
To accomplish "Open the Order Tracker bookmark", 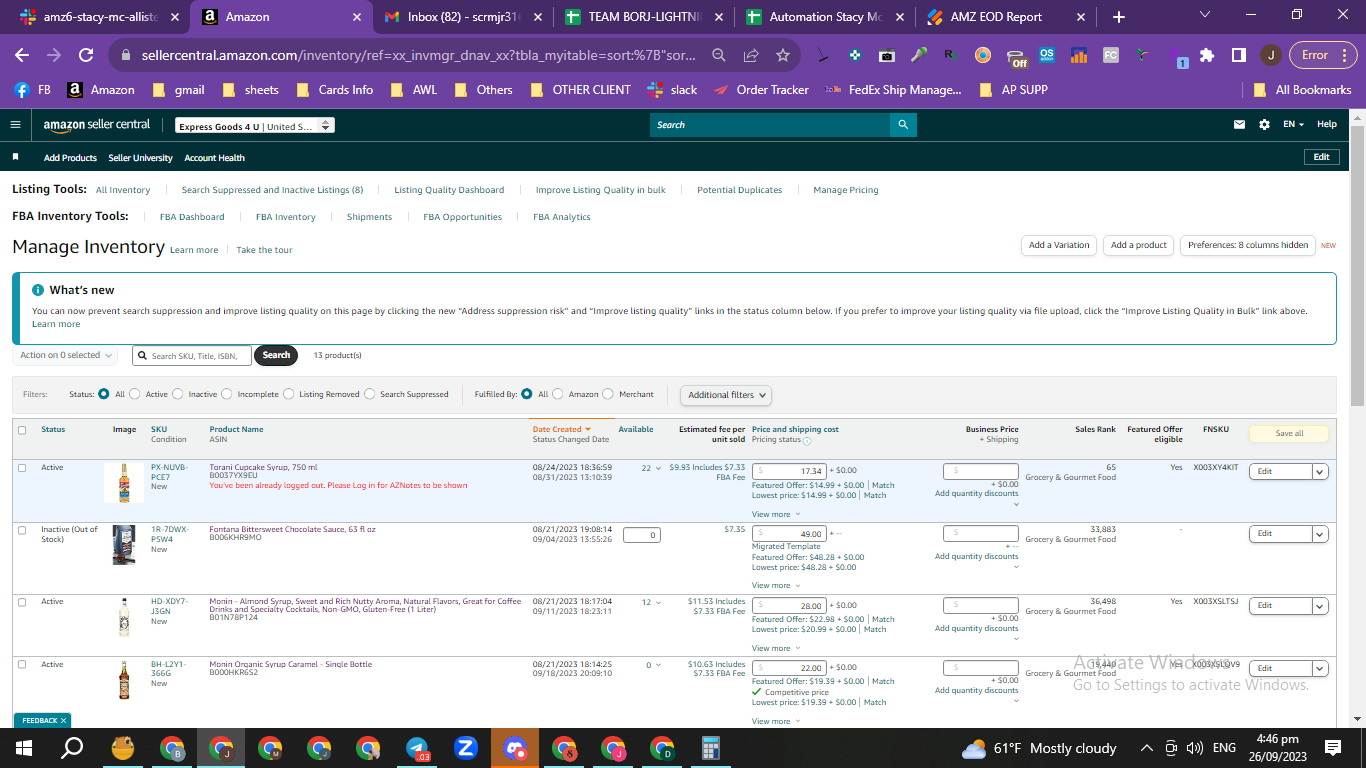I will pos(761,90).
